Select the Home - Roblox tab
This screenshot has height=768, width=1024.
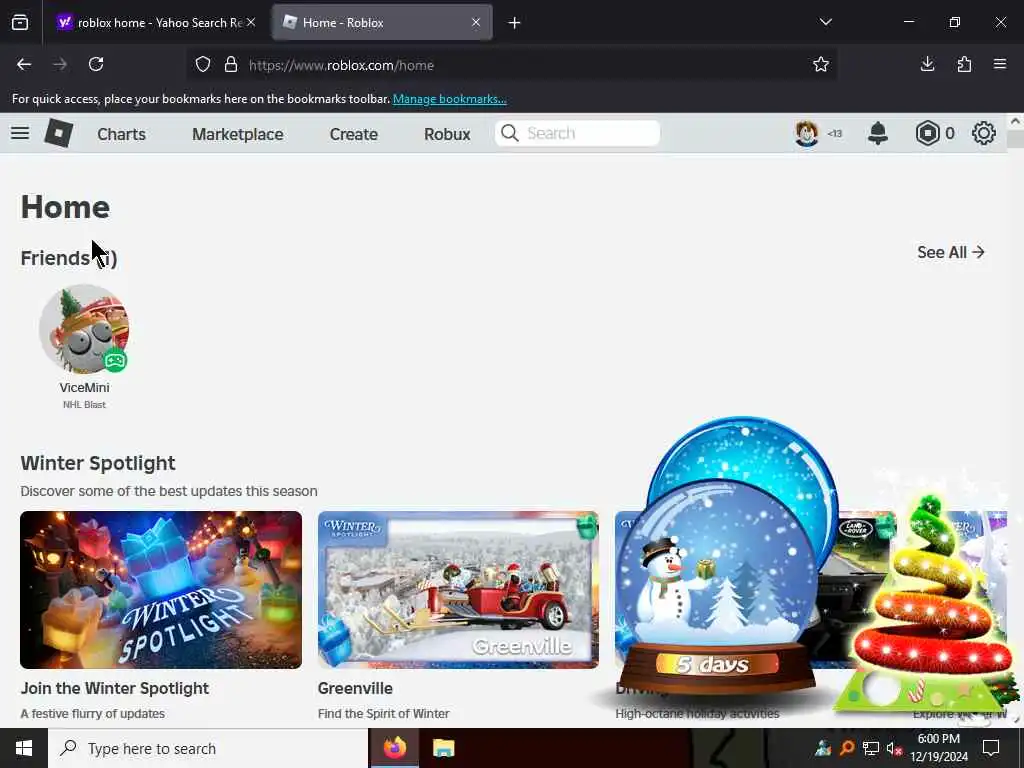382,23
